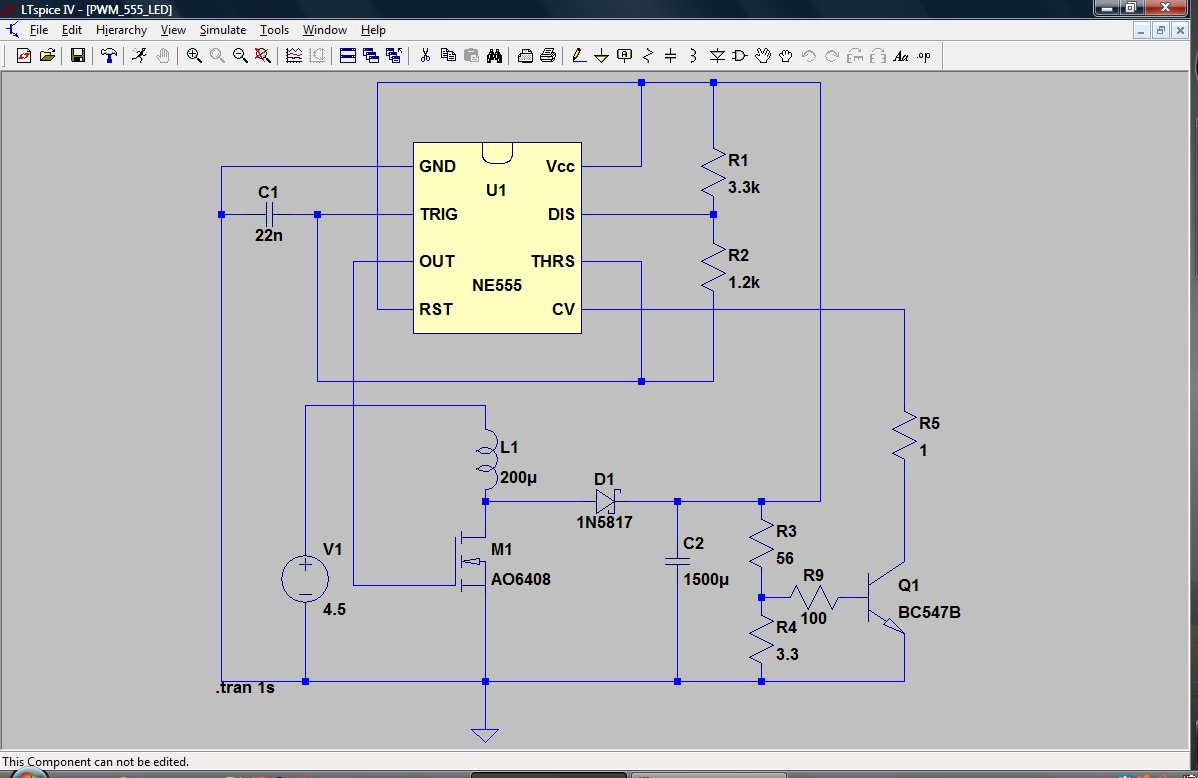Click the Cut scissors icon
The width and height of the screenshot is (1198, 778).
(426, 56)
